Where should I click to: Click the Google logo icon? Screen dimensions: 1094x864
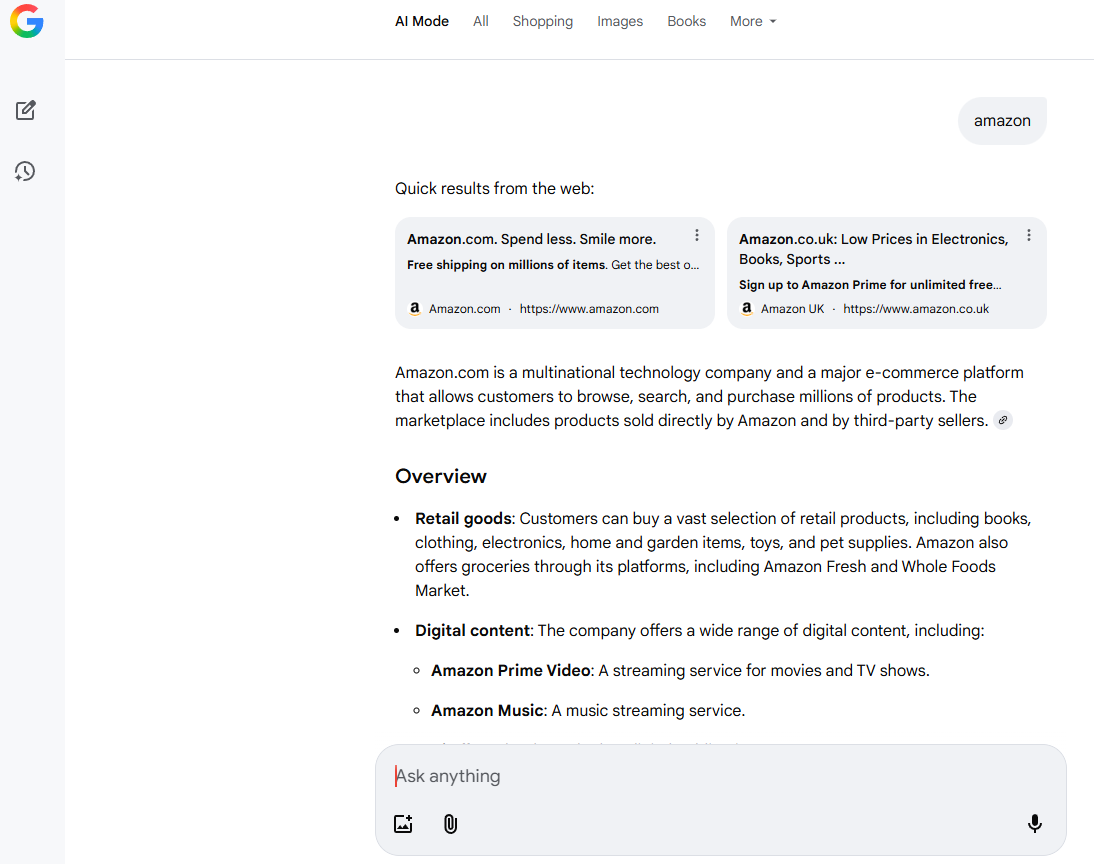pyautogui.click(x=27, y=21)
